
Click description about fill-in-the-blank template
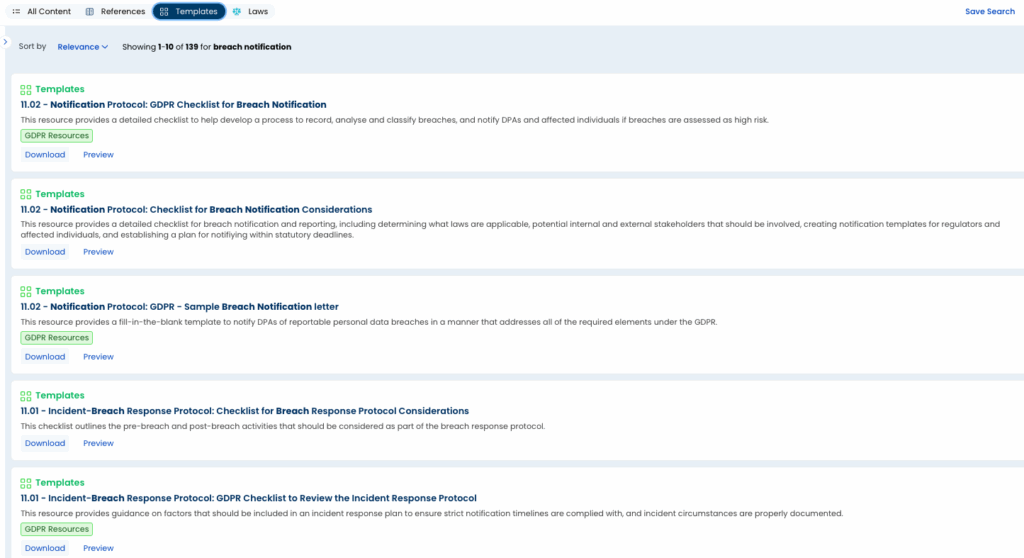[x=368, y=322]
